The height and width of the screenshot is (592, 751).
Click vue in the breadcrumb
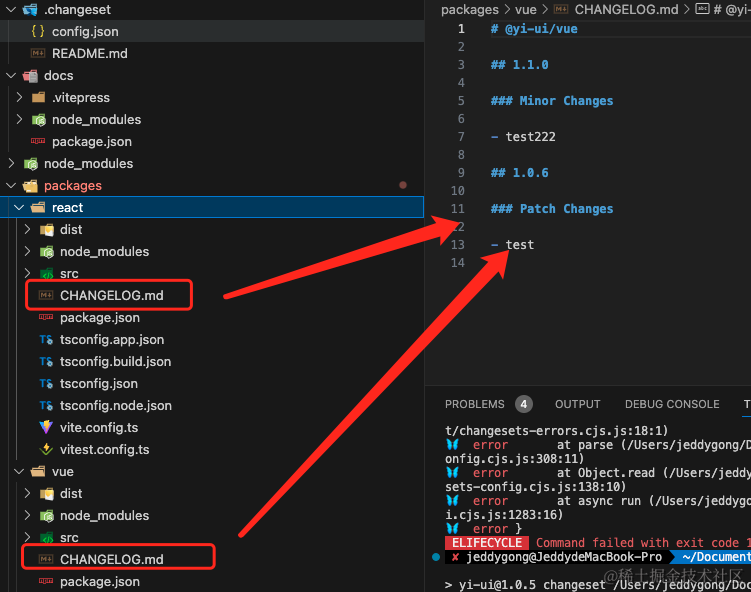pyautogui.click(x=525, y=10)
